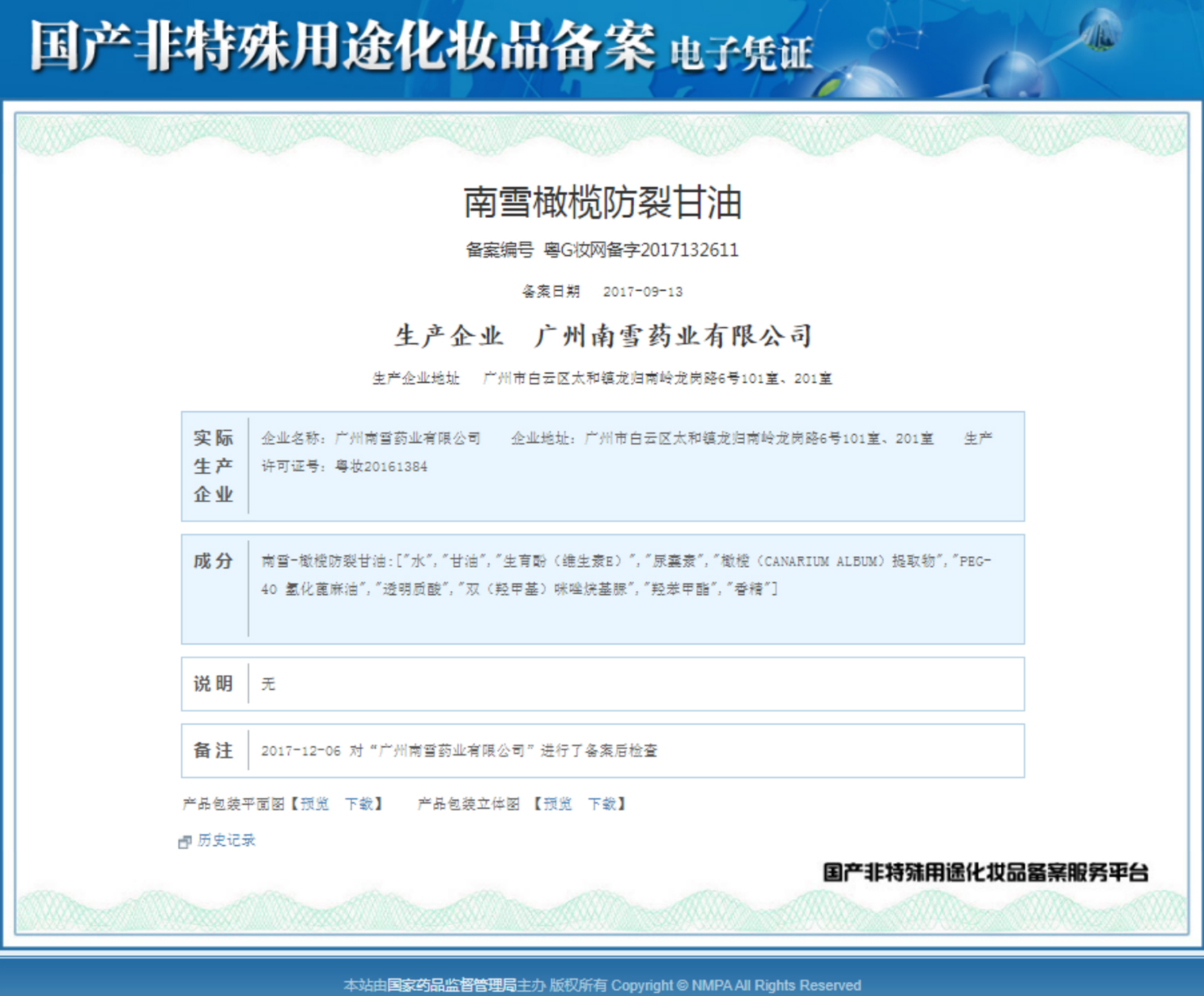Viewport: 1204px width, 996px height.
Task: Click the 电子凭证 header text
Action: point(741,54)
